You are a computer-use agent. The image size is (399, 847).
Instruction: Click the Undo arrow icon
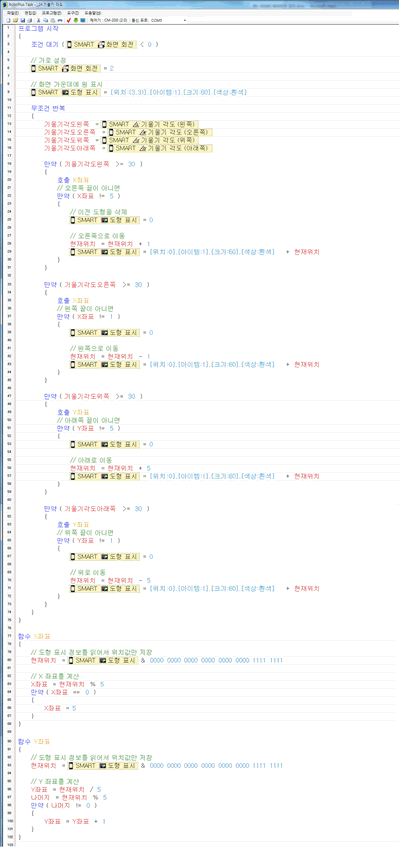click(x=59, y=20)
